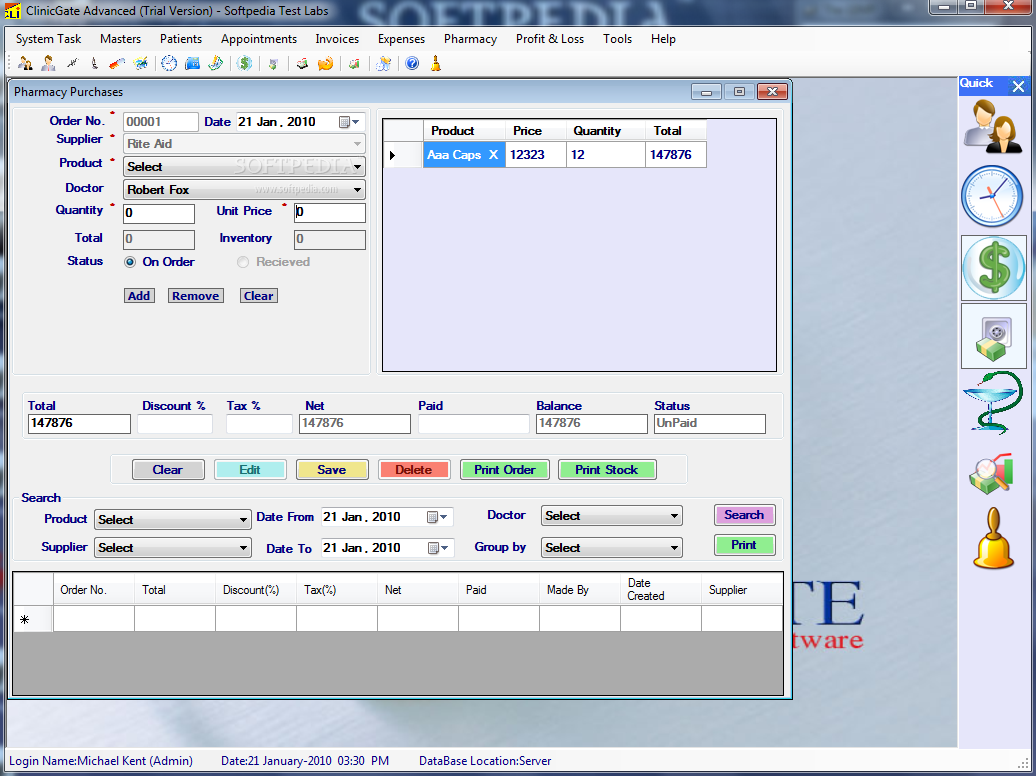Expand the Date From picker

tap(437, 517)
